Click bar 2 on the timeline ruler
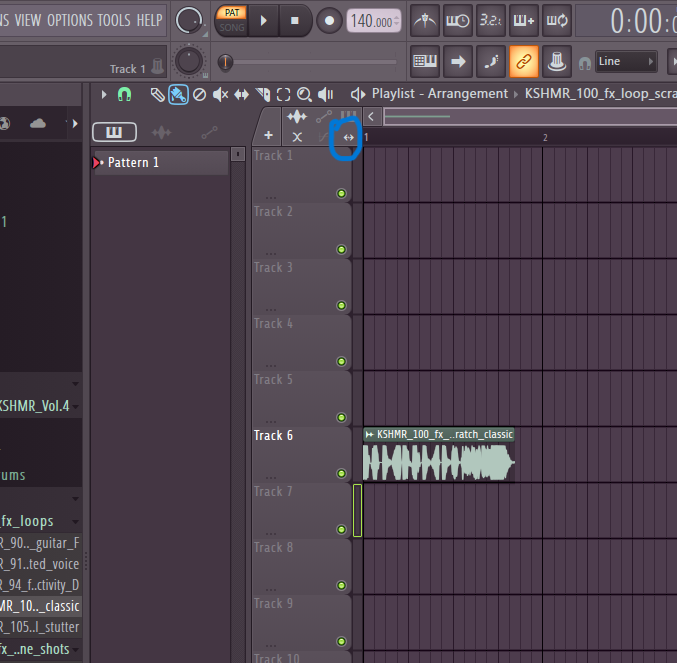677x663 pixels. click(545, 138)
